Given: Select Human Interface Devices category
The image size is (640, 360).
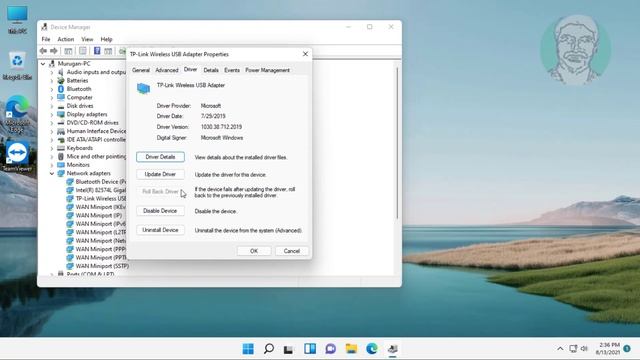Looking at the screenshot, I should (96, 131).
